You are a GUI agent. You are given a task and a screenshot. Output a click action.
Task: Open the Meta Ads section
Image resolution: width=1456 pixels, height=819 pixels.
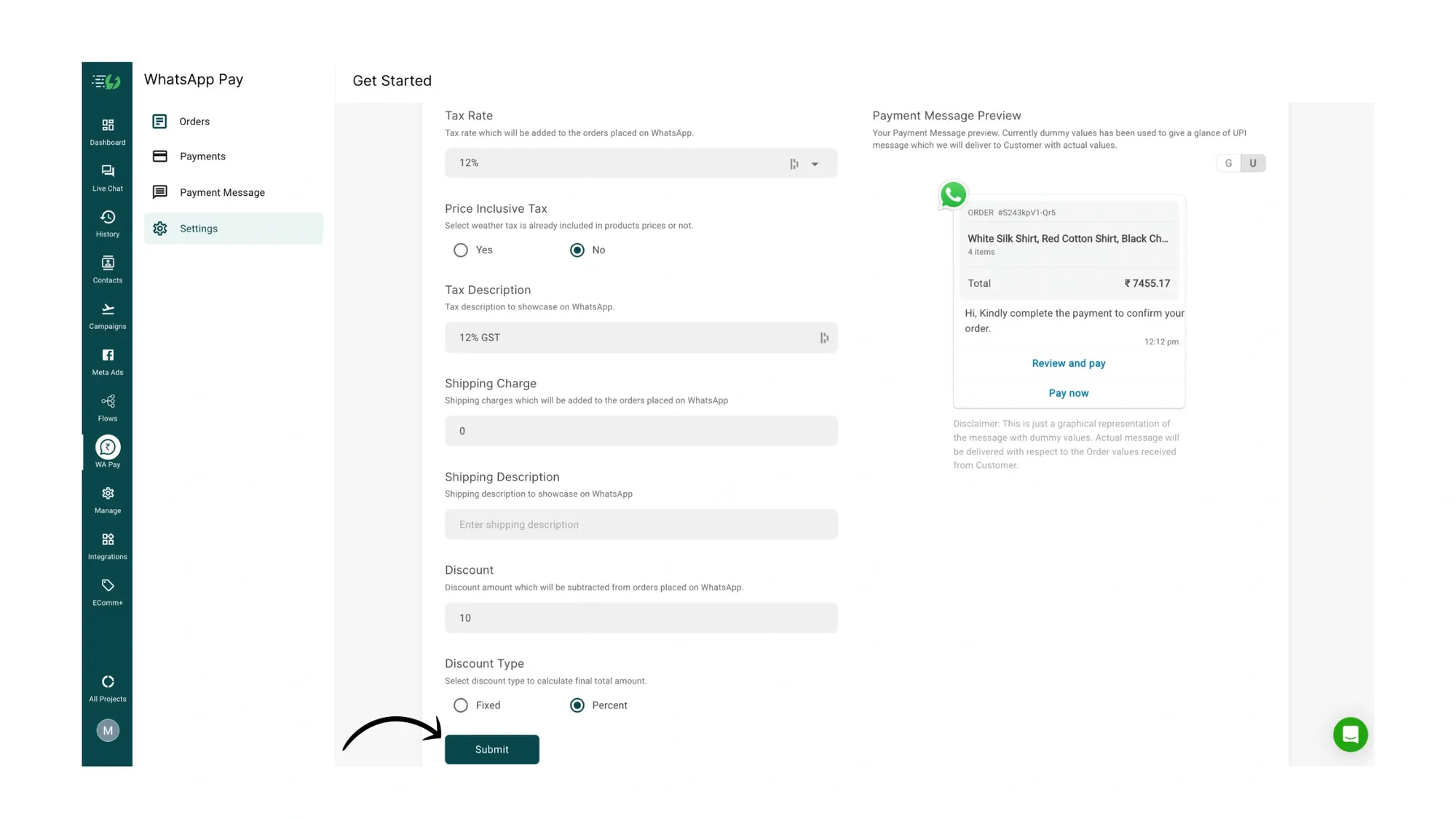point(107,360)
